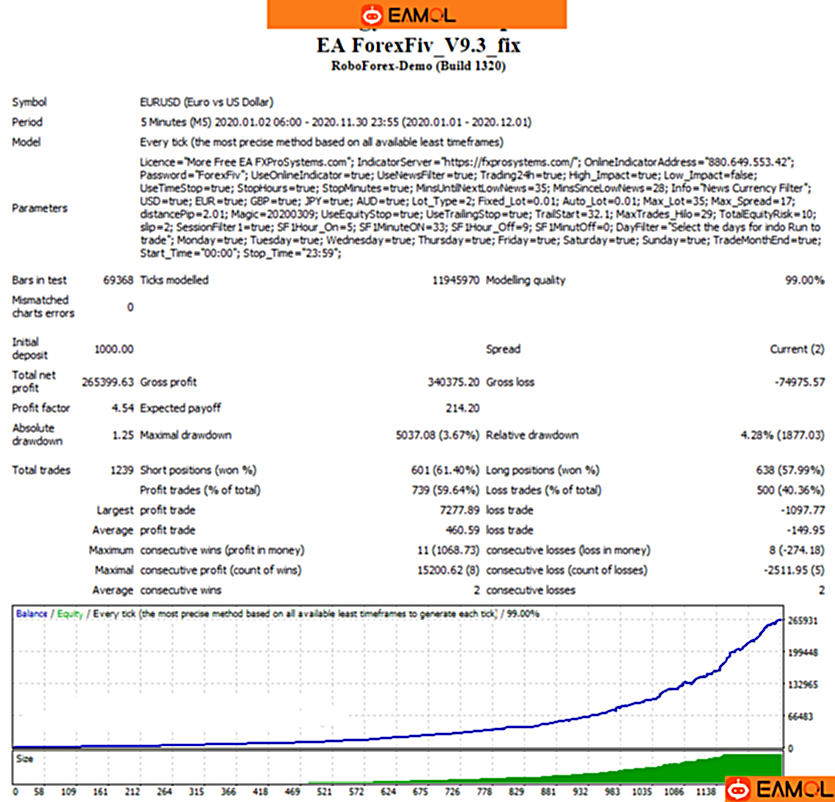Viewport: 835px width, 802px height.
Task: Select the Gross profit label
Action: [x=168, y=382]
